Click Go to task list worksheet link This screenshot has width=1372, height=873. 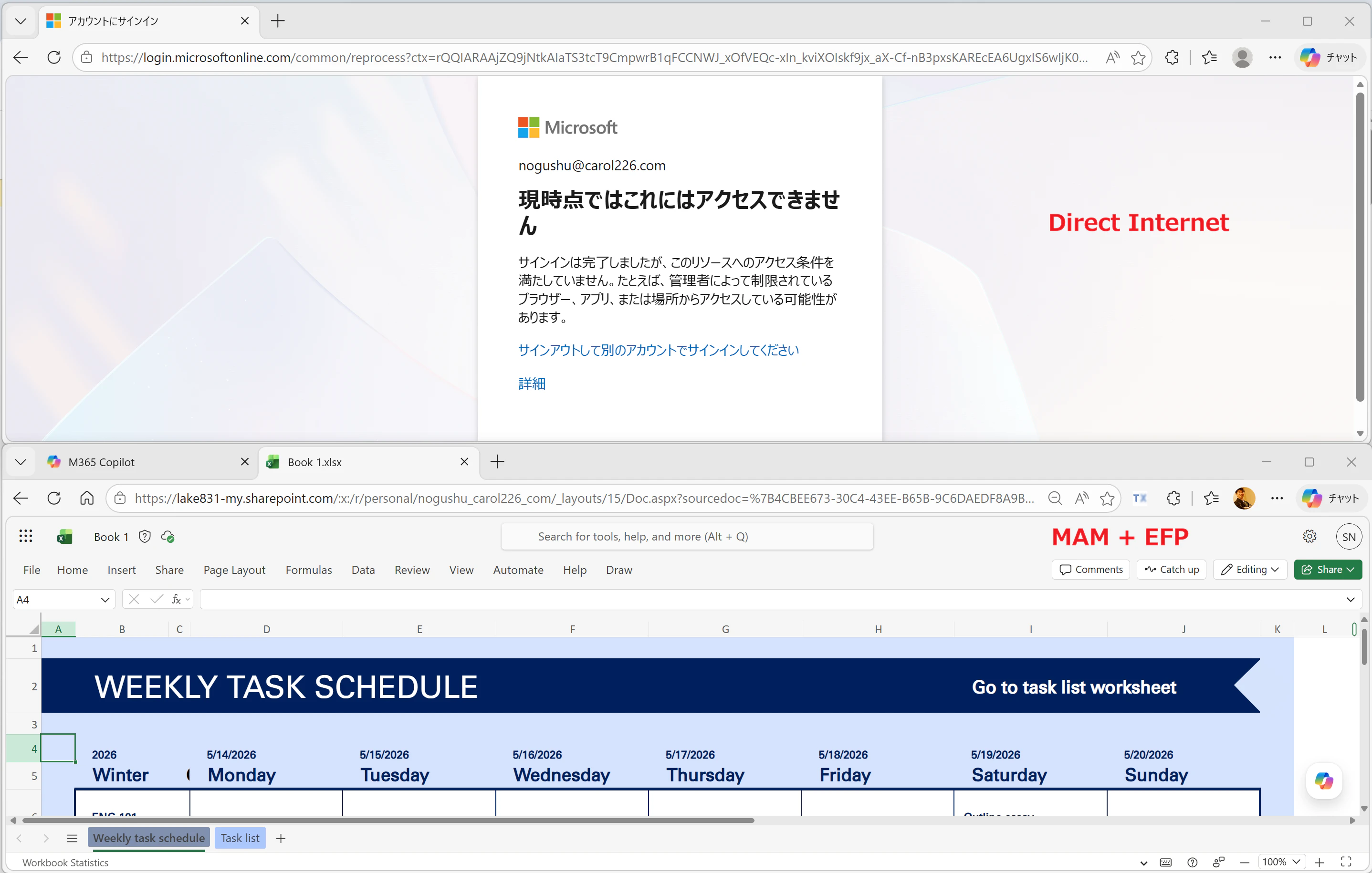(1073, 687)
